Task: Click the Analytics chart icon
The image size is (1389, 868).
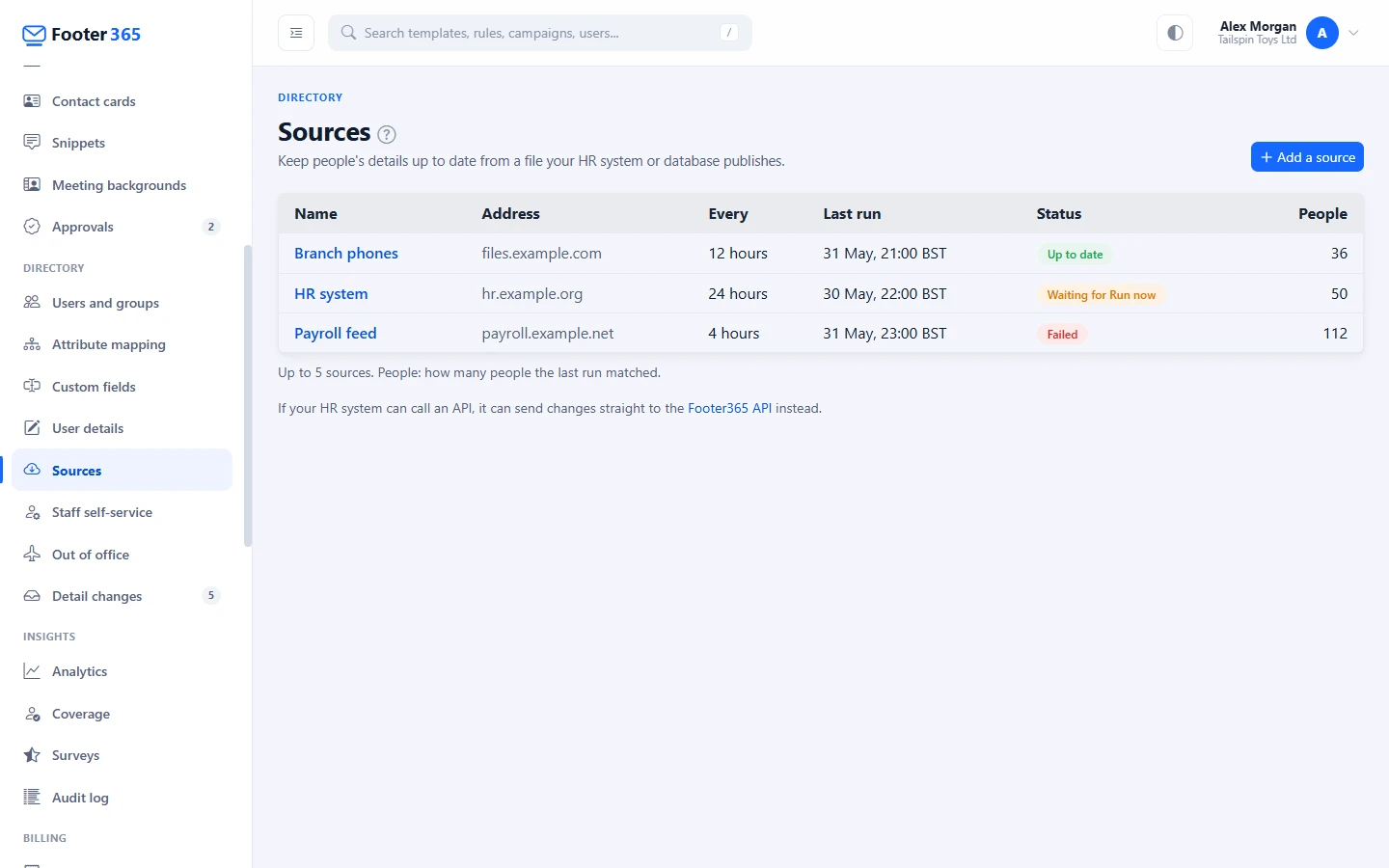Action: 32,671
